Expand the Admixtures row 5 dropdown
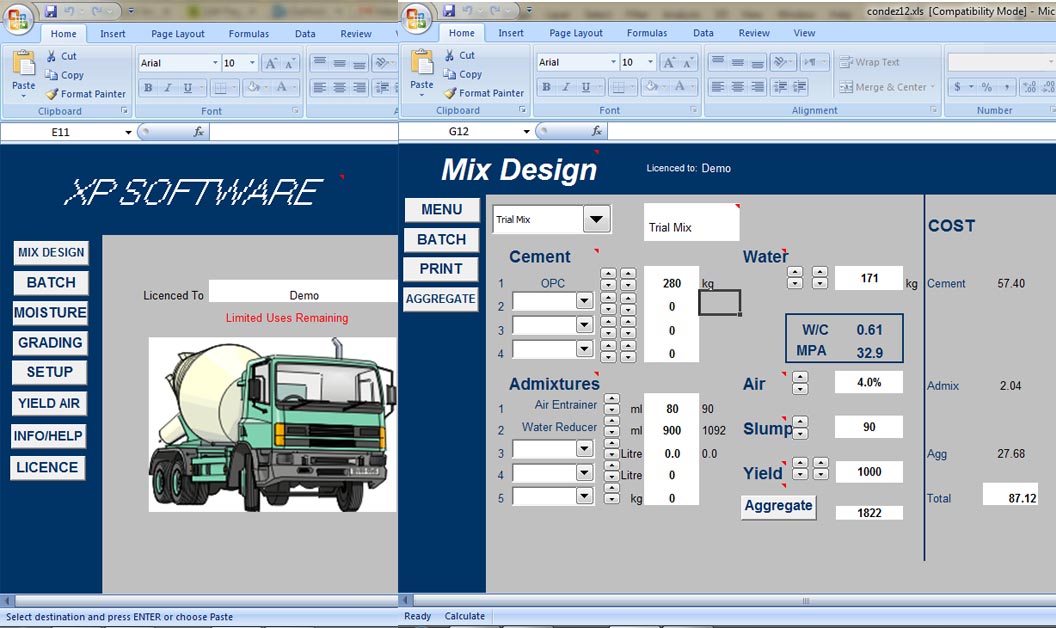Screen dimensions: 1056x628 coord(584,496)
